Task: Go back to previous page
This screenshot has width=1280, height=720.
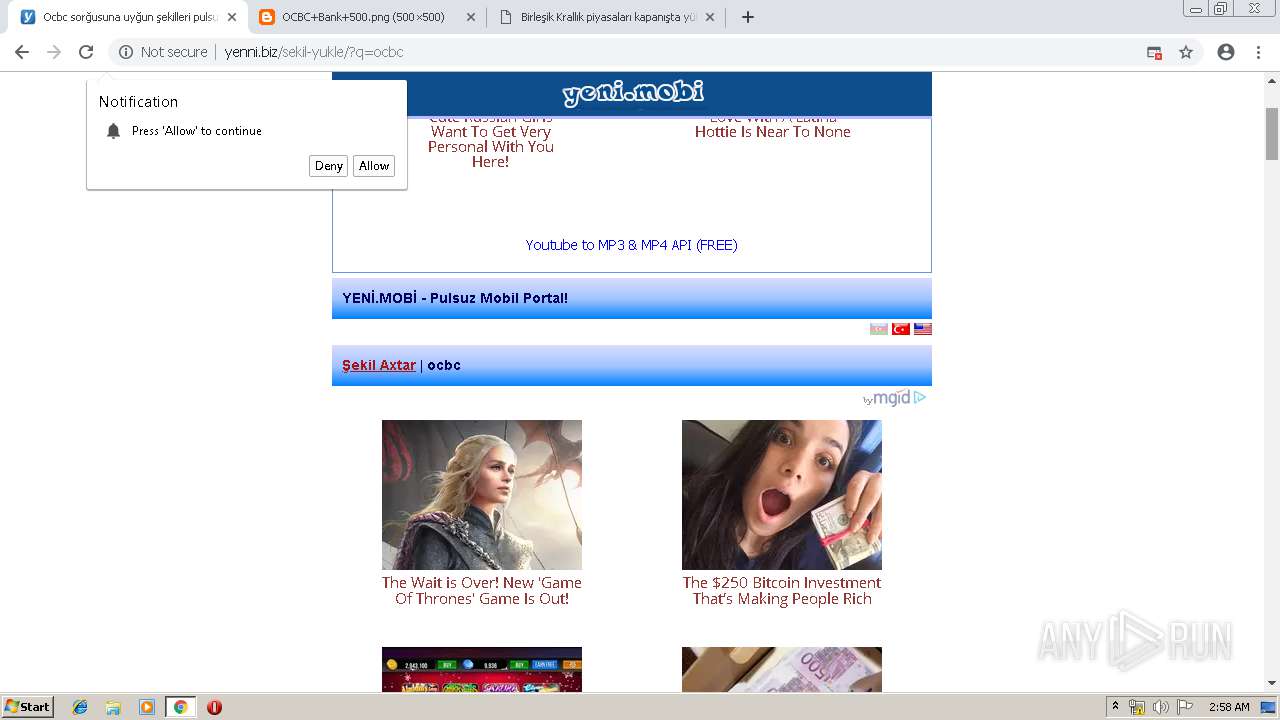Action: (x=21, y=52)
